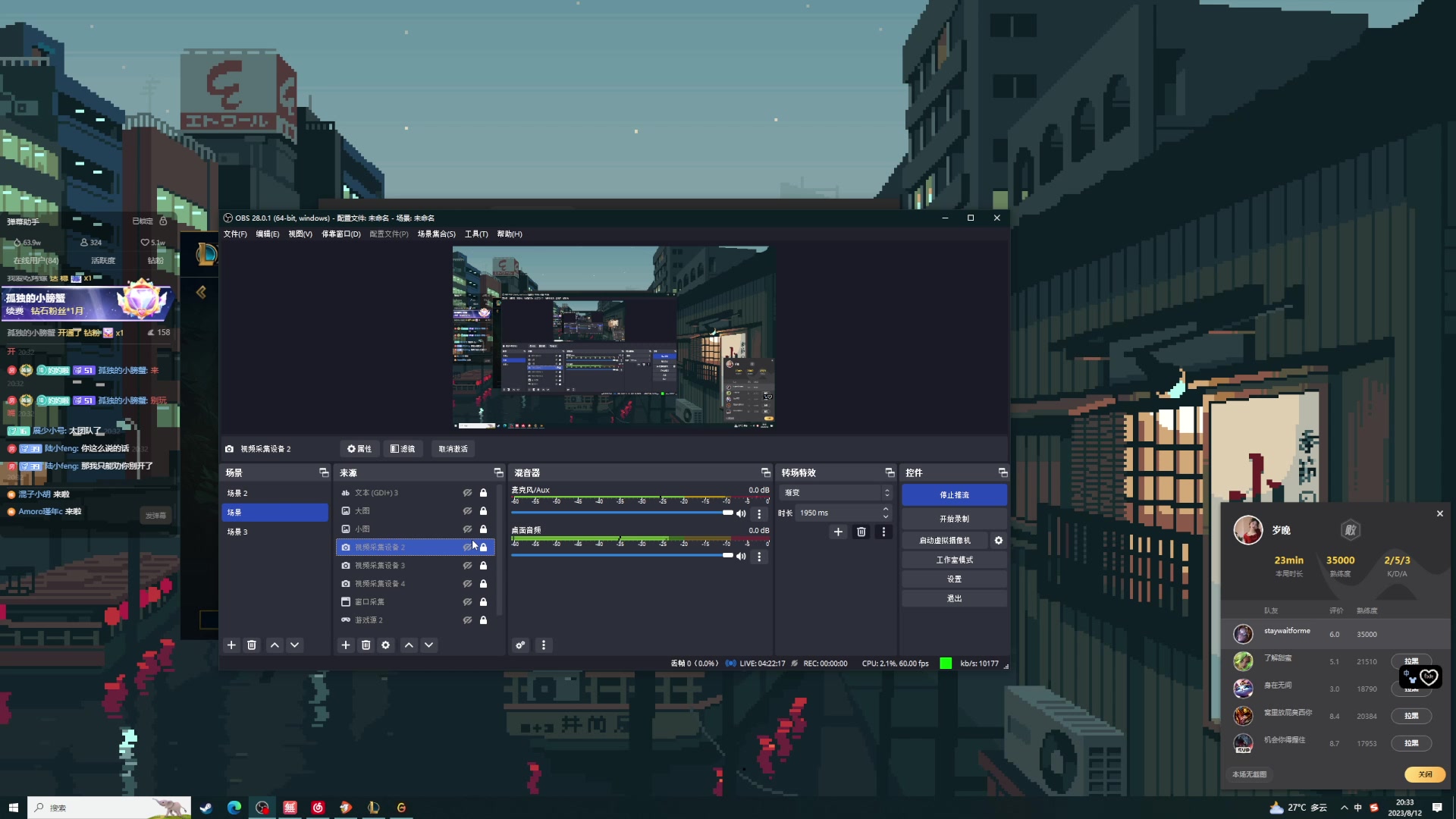
Task: Undock the 场景 panel with its float icon
Action: [x=324, y=472]
